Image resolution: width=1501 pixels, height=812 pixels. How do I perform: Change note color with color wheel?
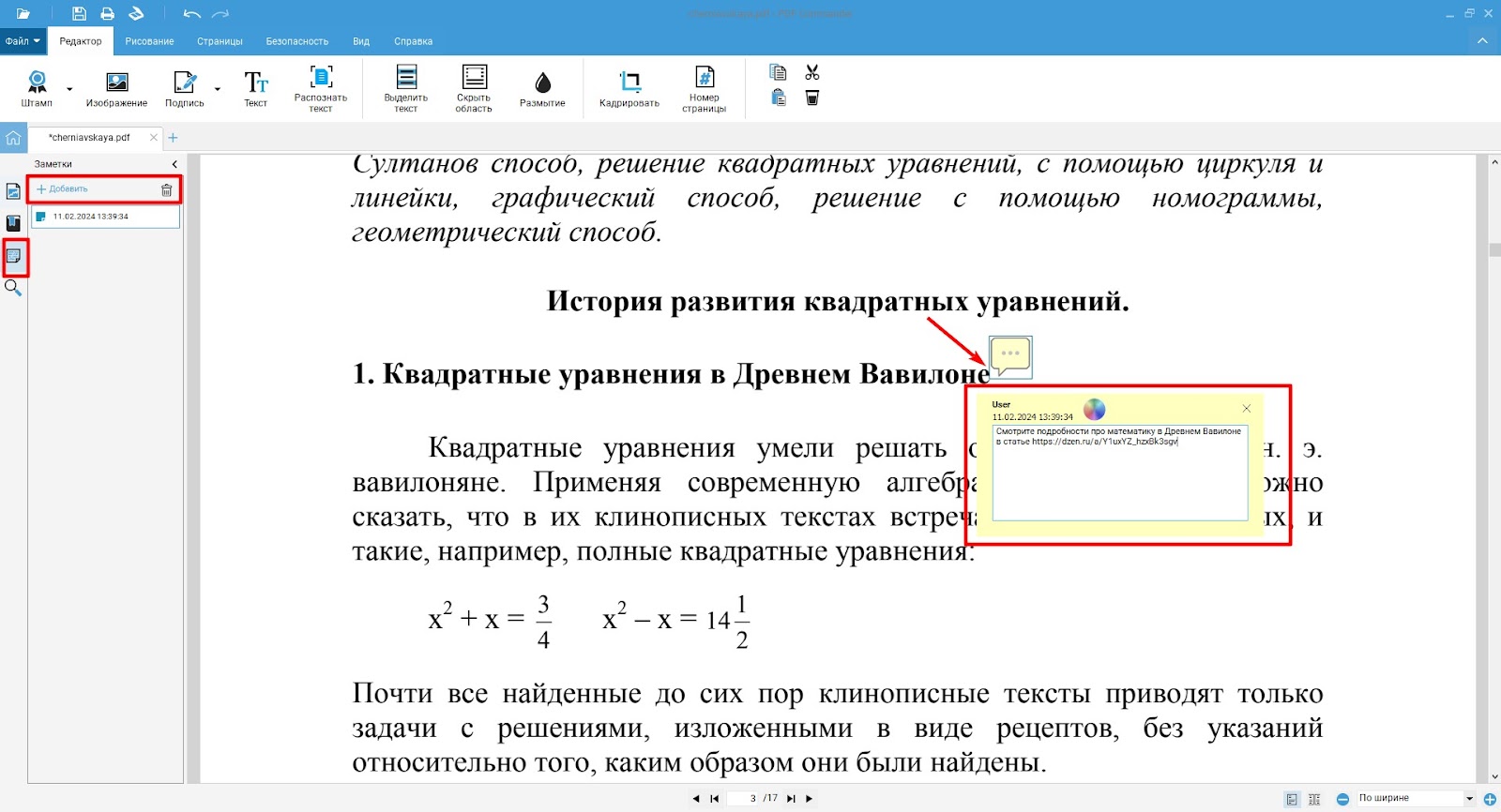1095,409
